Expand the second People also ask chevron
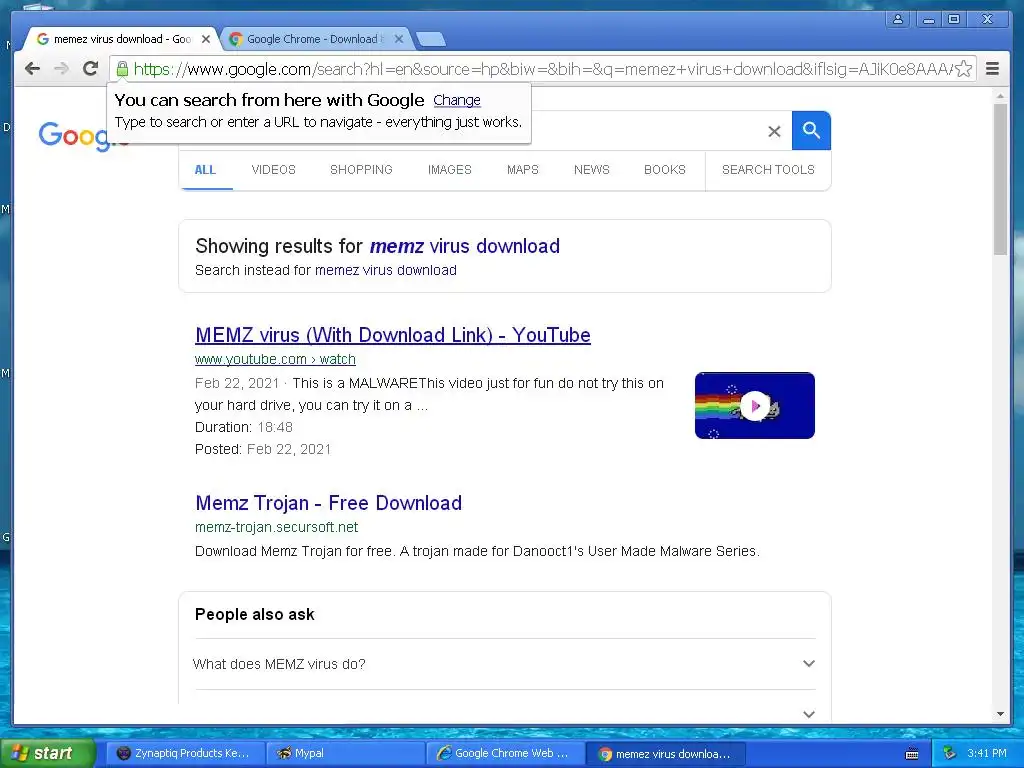Viewport: 1024px width, 768px height. (x=808, y=714)
